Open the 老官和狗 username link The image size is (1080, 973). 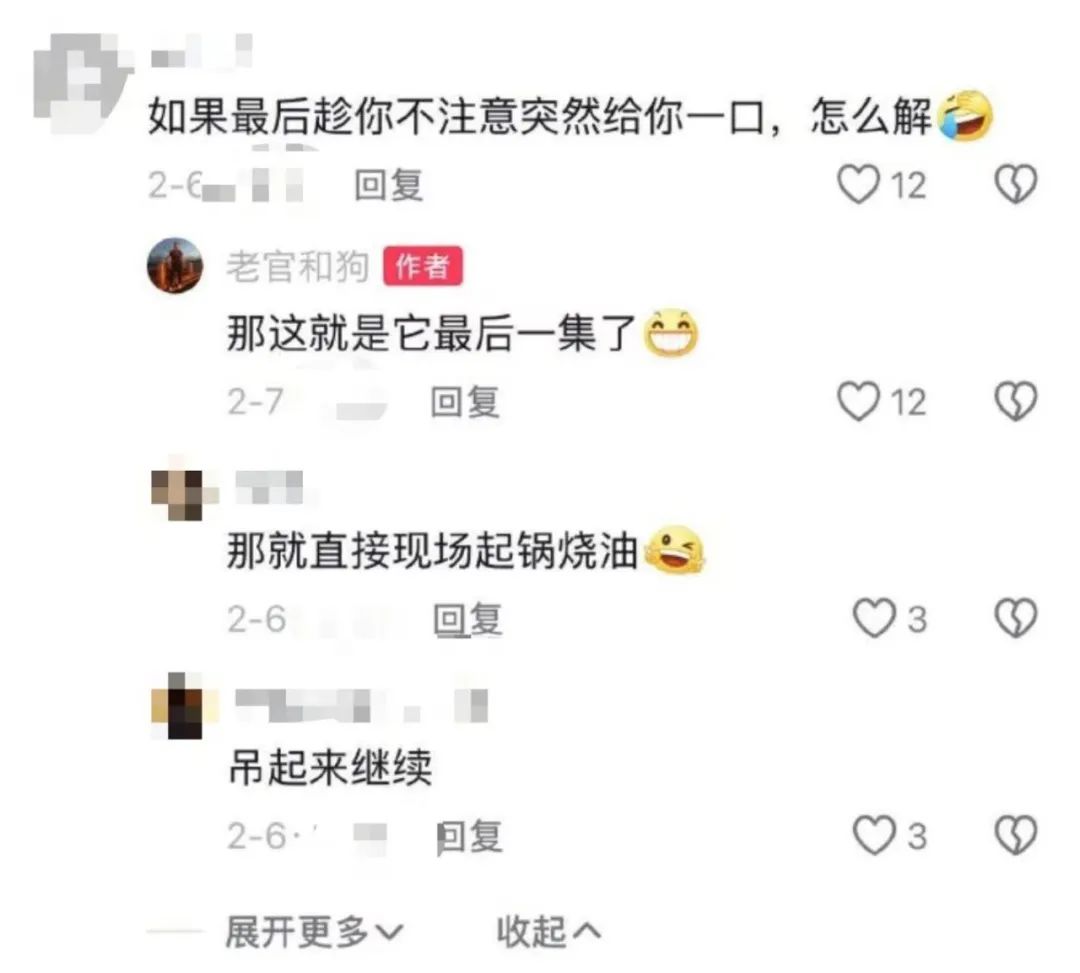[x=298, y=266]
